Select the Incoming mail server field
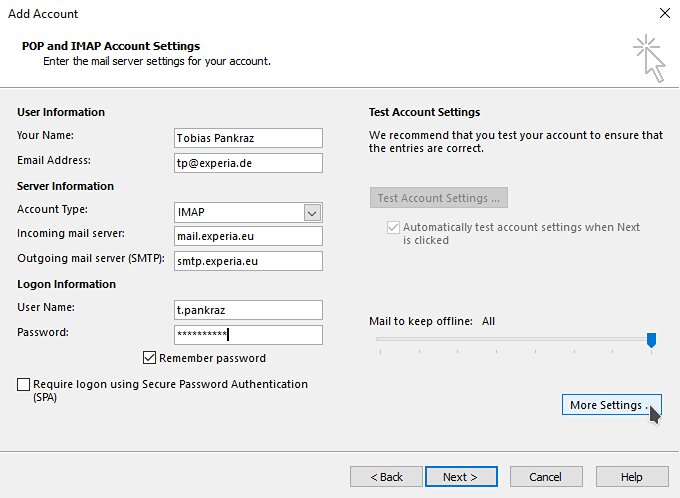The image size is (680, 498). tap(248, 236)
